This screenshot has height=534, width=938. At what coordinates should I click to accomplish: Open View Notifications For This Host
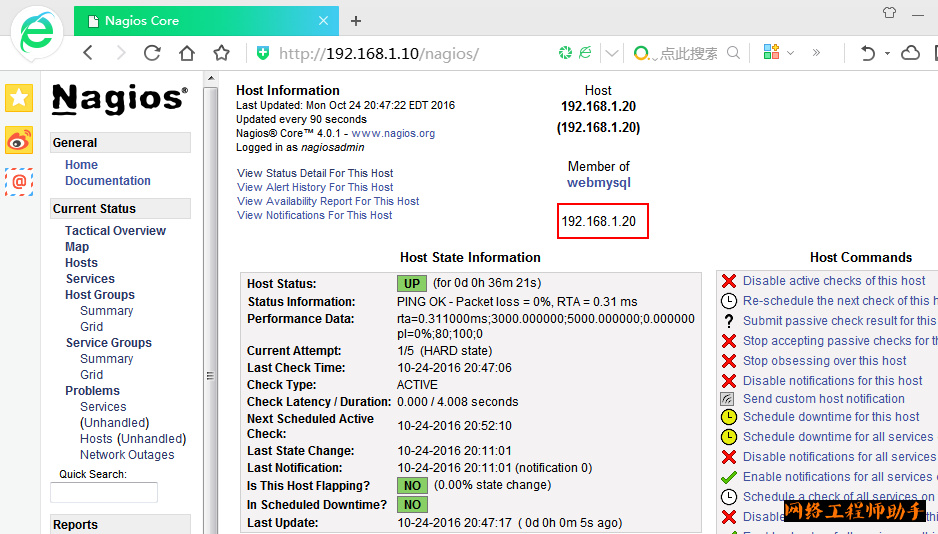point(315,215)
